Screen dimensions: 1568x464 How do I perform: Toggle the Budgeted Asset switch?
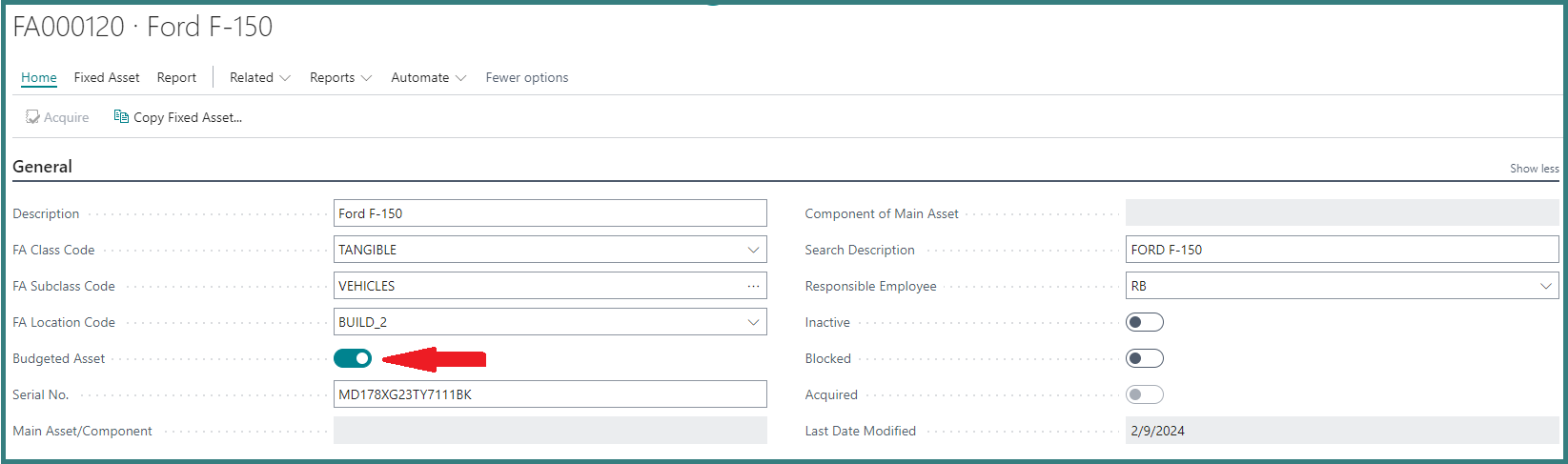pyautogui.click(x=353, y=358)
